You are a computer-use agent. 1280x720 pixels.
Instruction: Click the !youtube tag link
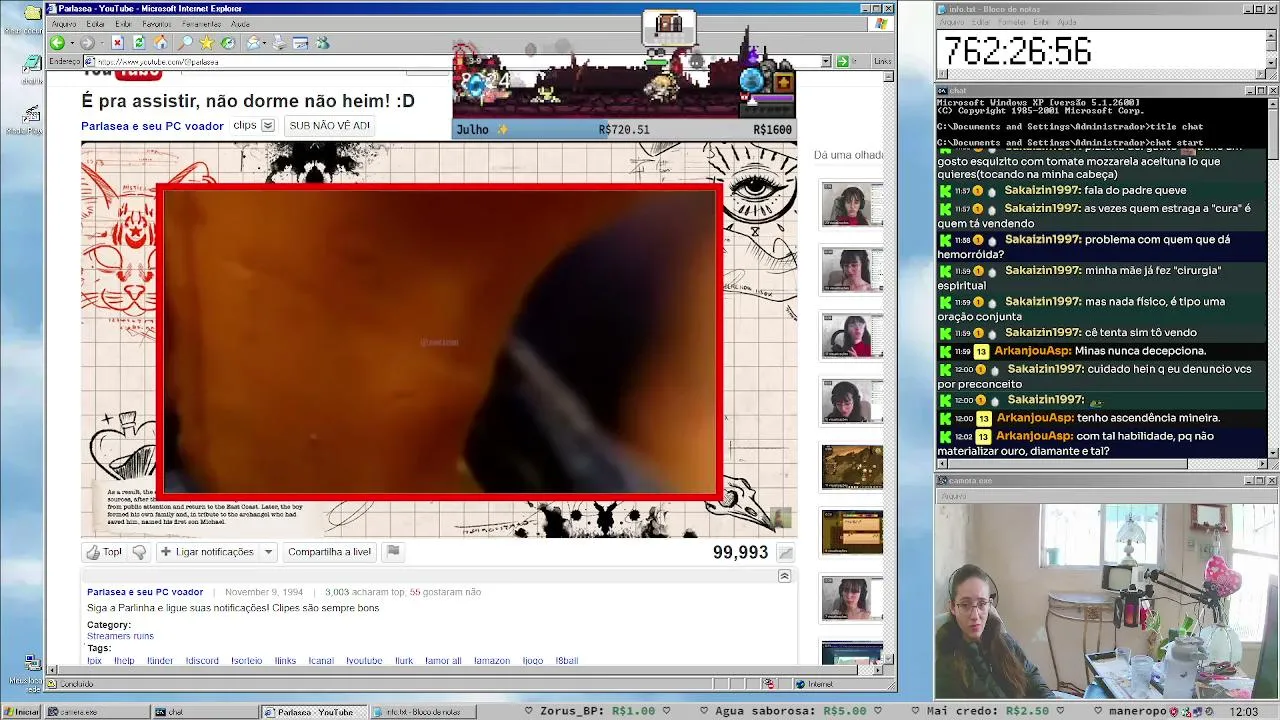tap(364, 661)
